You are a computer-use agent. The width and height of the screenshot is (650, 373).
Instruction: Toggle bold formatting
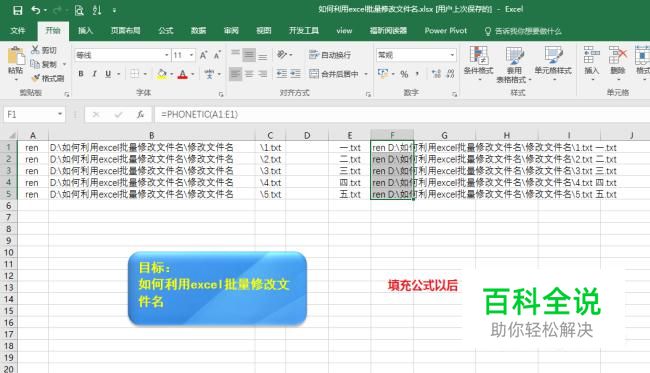coord(81,74)
